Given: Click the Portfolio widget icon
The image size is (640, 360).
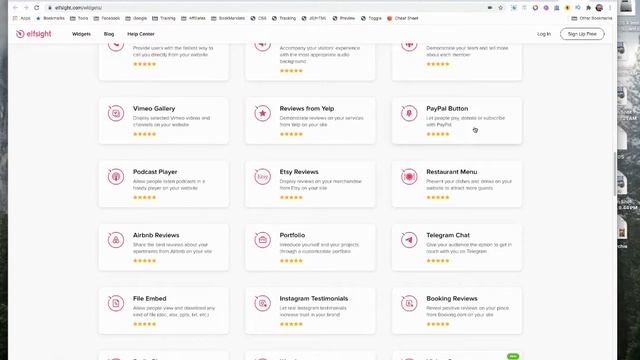Looking at the screenshot, I should pos(262,240).
